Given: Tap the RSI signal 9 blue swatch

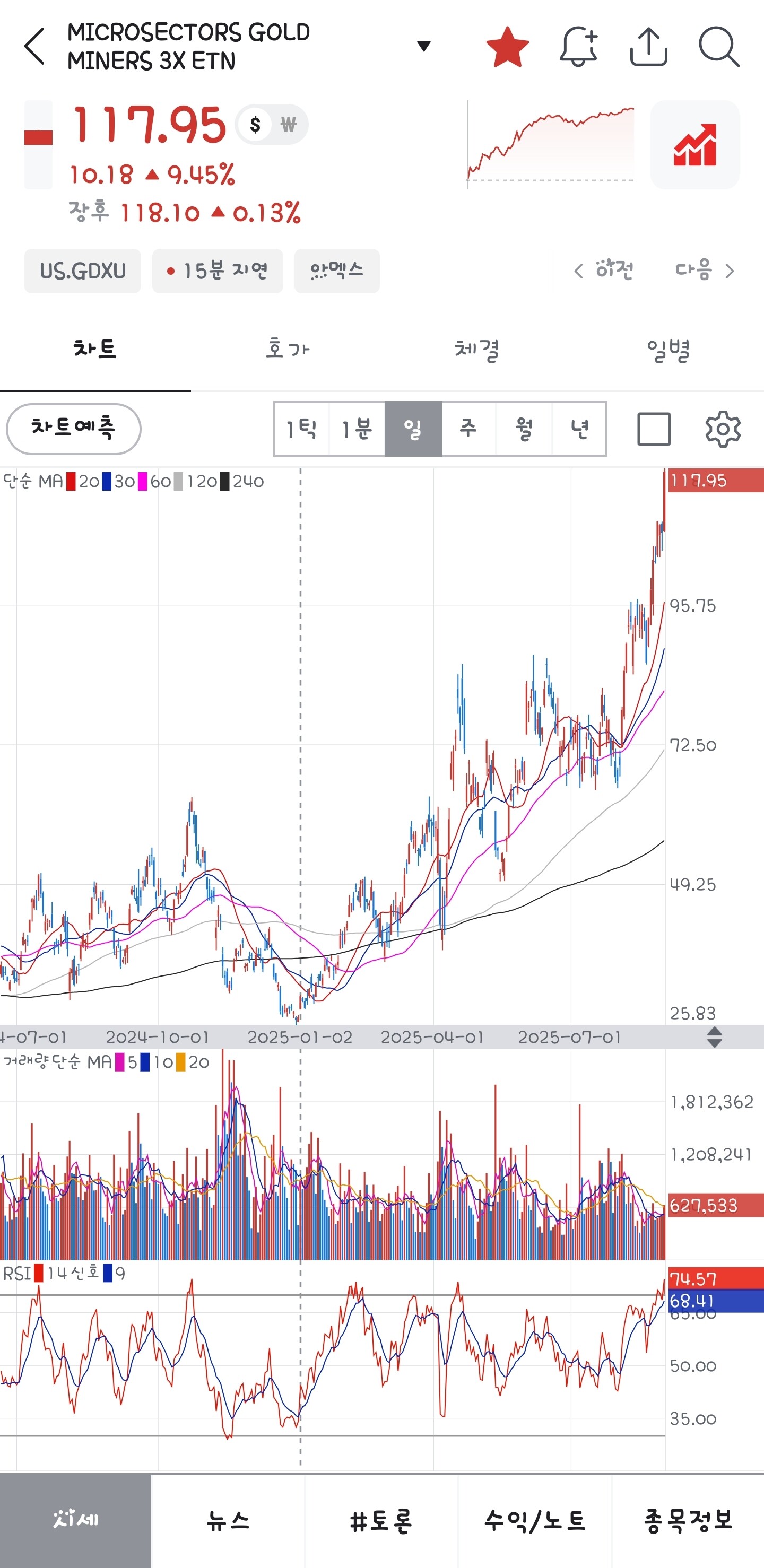Looking at the screenshot, I should click(108, 1274).
